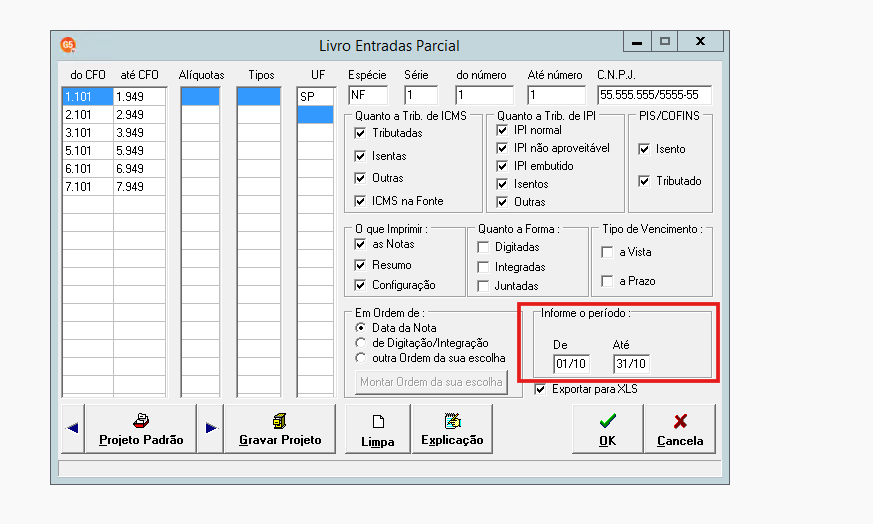The image size is (873, 524).
Task: Toggle the Resumo print option
Action: click(x=360, y=265)
